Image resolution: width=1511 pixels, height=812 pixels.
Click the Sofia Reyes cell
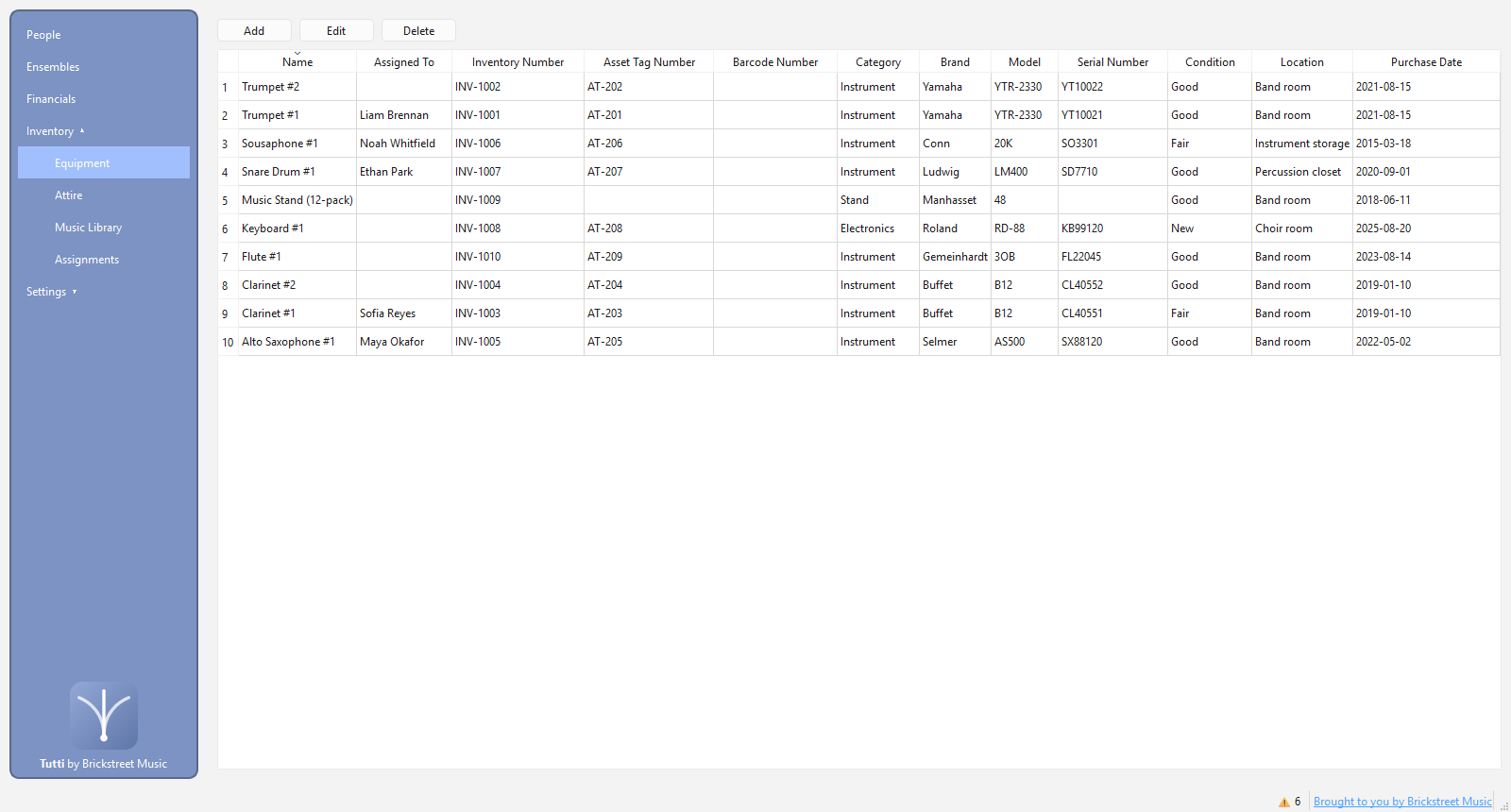pyautogui.click(x=404, y=313)
